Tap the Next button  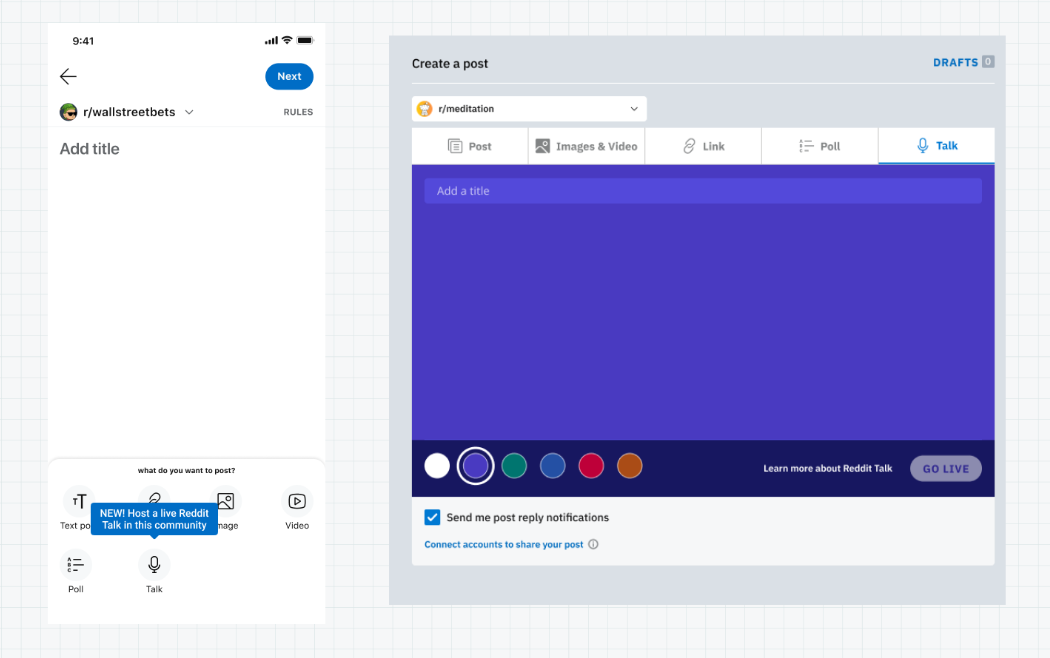click(x=289, y=77)
